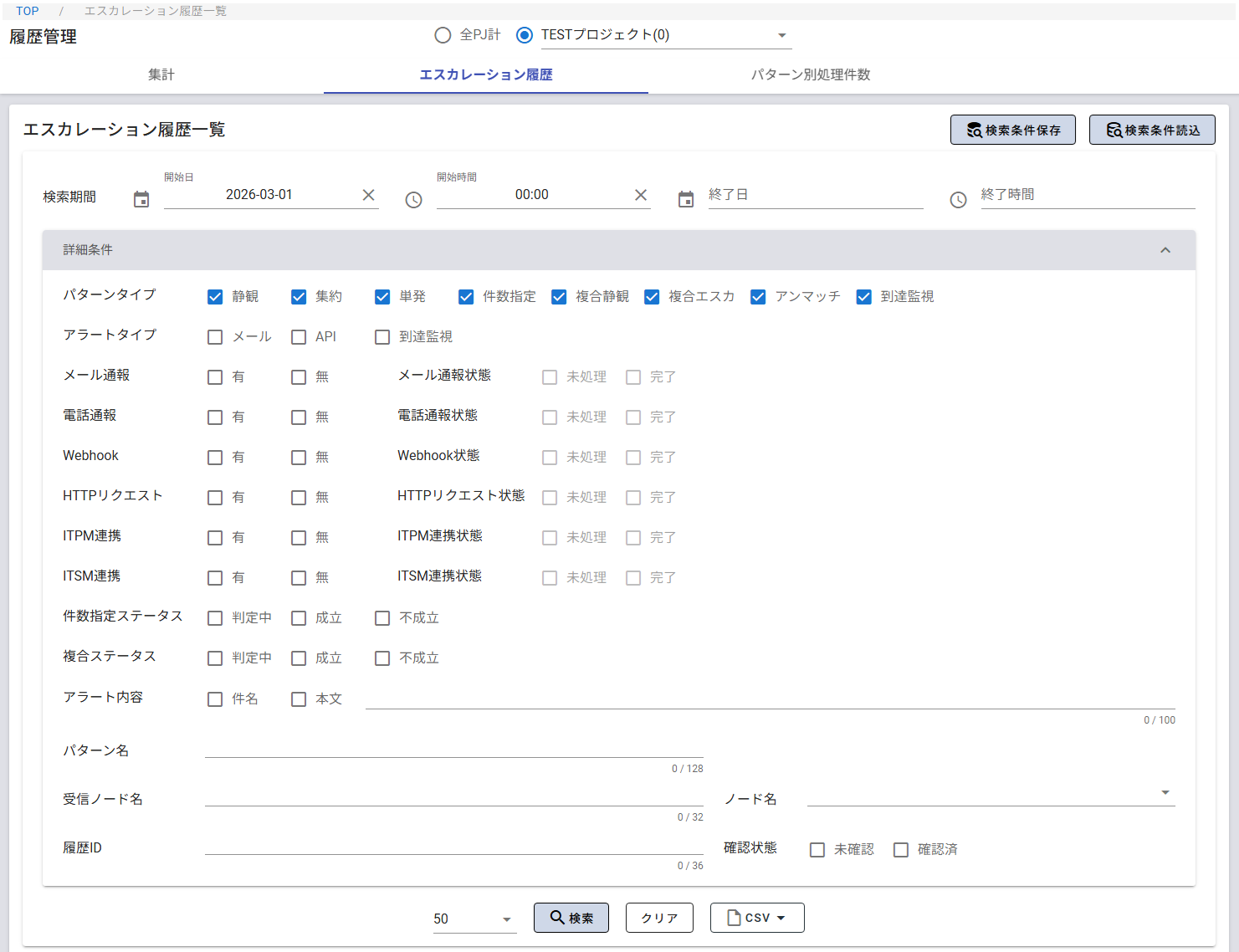Open the パターン別処理件数 tab

(x=810, y=74)
